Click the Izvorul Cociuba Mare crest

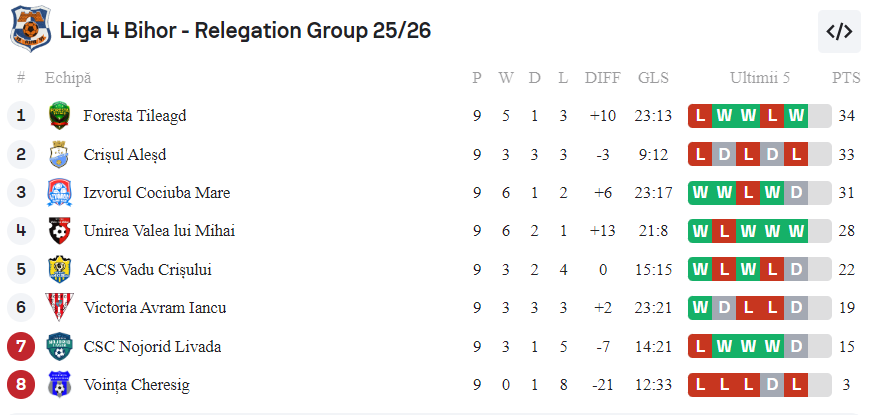coord(60,193)
